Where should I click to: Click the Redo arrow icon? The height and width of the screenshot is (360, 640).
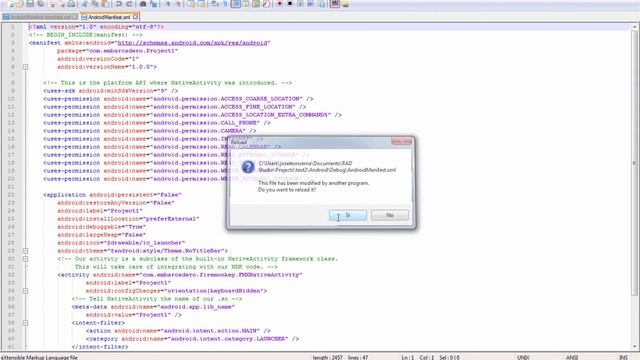click(x=129, y=4)
